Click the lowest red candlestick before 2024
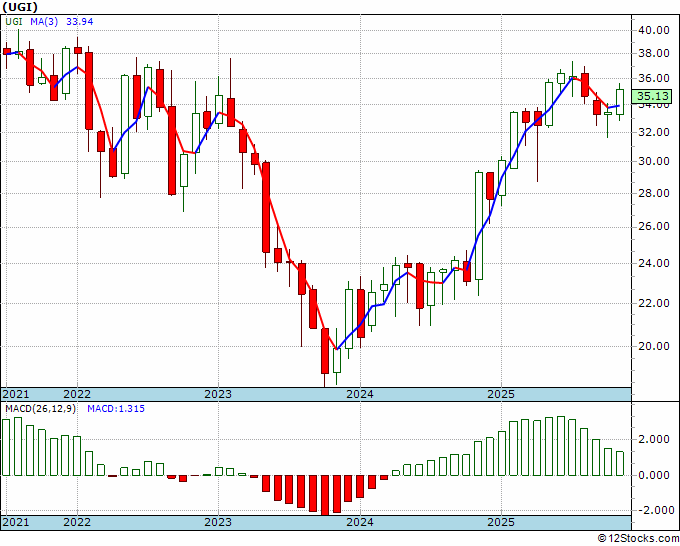This screenshot has width=680, height=546. click(x=325, y=351)
